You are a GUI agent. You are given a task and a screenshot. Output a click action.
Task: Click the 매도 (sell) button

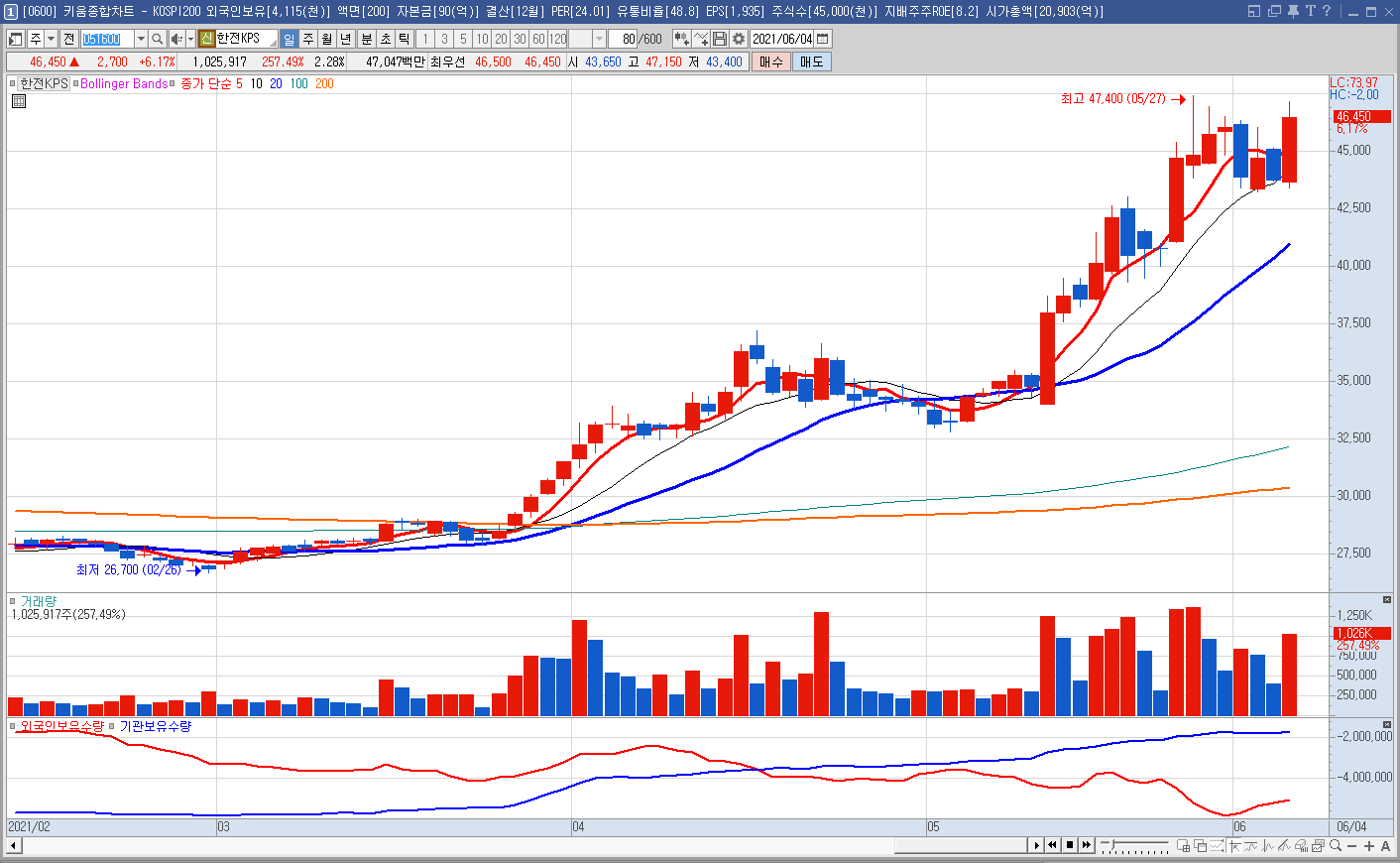(x=811, y=62)
